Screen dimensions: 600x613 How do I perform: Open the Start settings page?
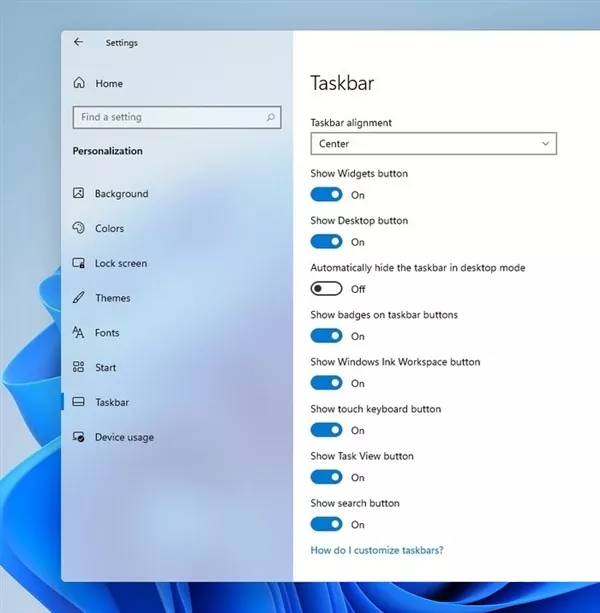(x=106, y=367)
